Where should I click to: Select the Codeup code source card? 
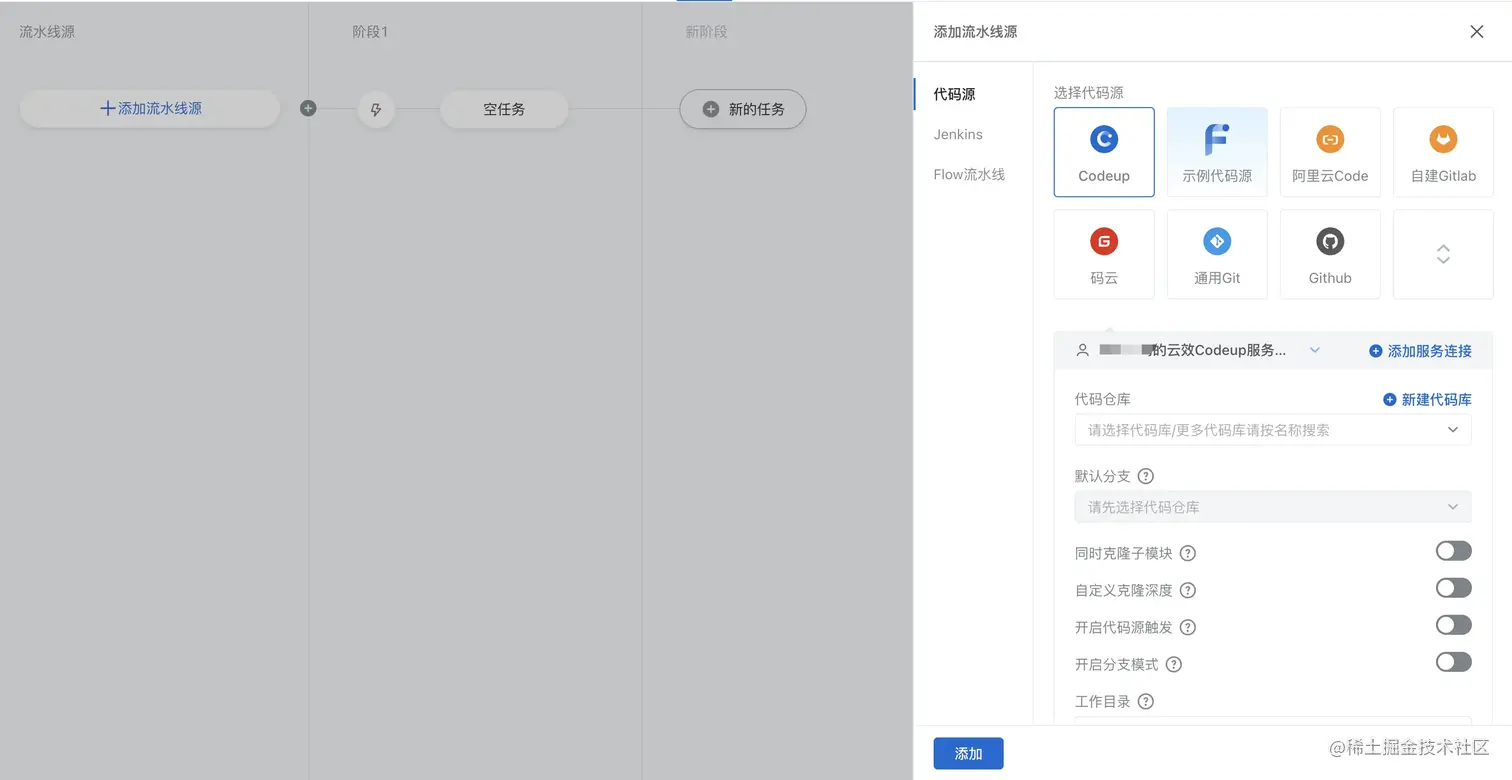click(1104, 152)
